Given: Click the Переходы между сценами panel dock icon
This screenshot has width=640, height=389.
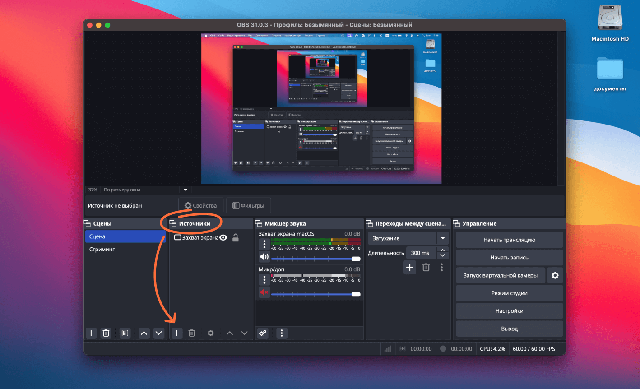Looking at the screenshot, I should click(369, 223).
